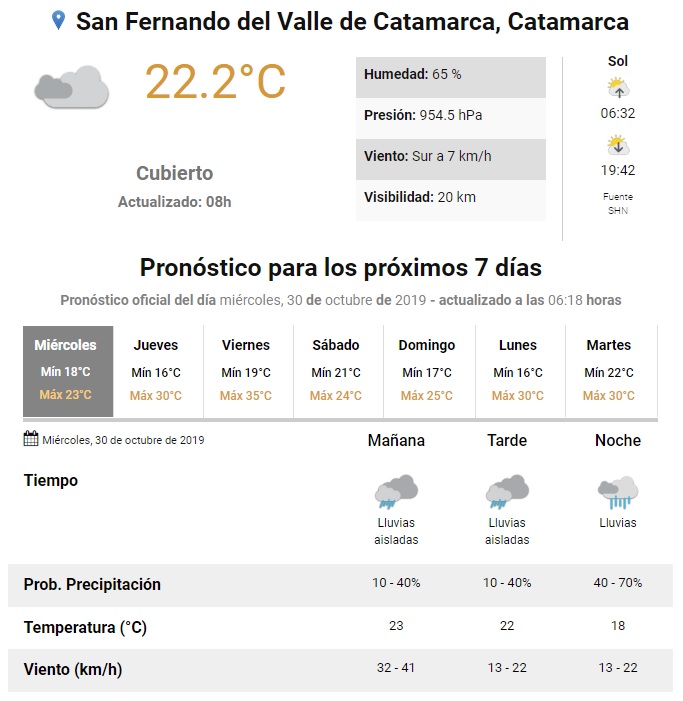Click the Prob. Precipitación row label
The height and width of the screenshot is (701, 683).
click(92, 584)
